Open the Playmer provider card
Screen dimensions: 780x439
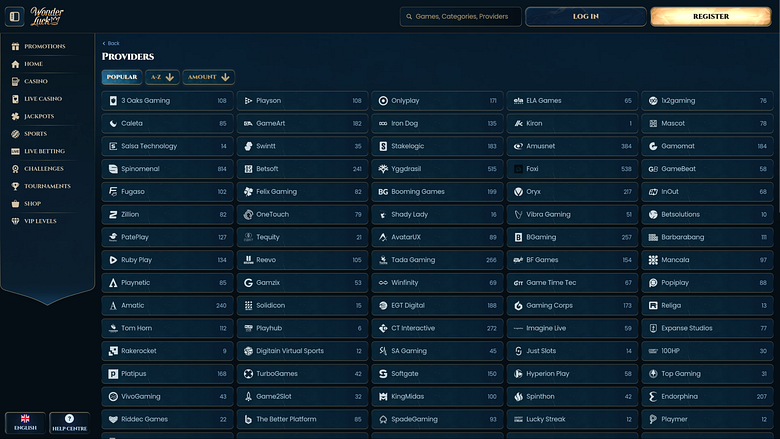click(707, 419)
